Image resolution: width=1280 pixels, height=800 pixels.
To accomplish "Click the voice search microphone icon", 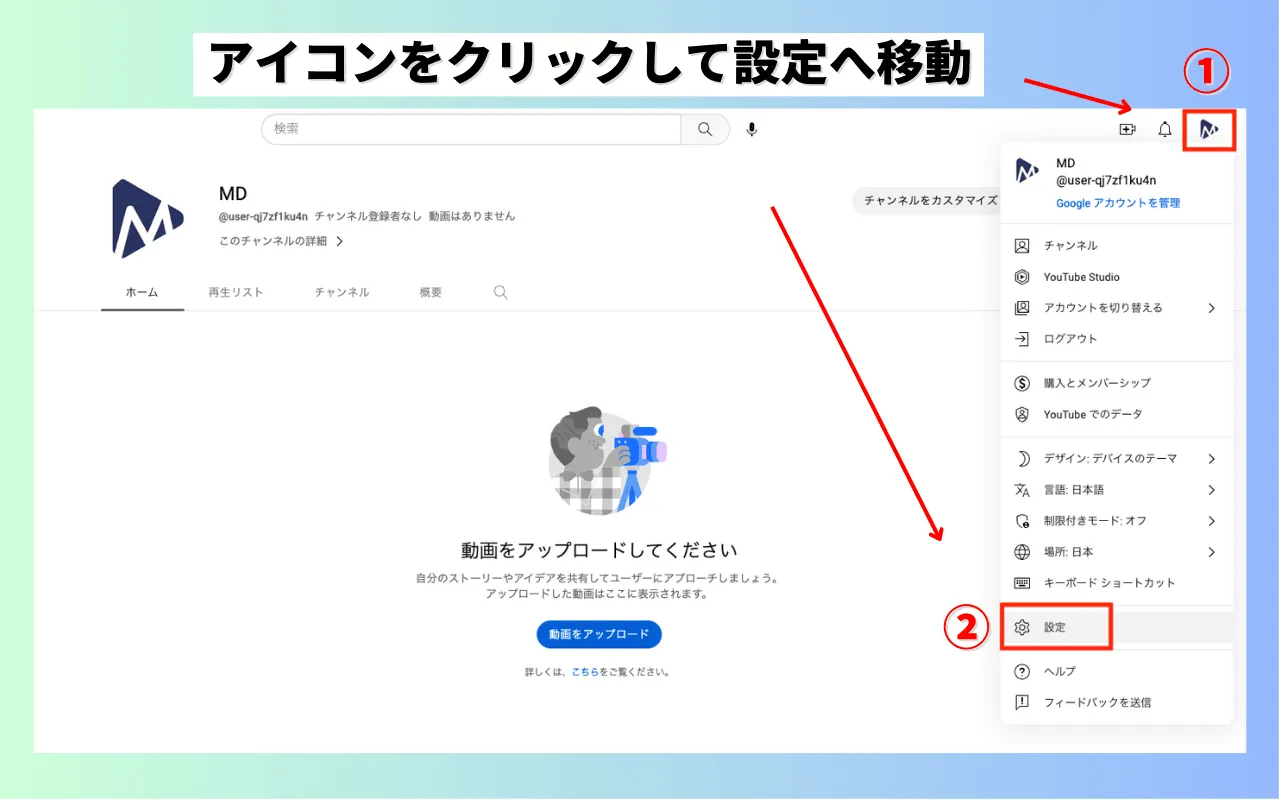I will 751,129.
